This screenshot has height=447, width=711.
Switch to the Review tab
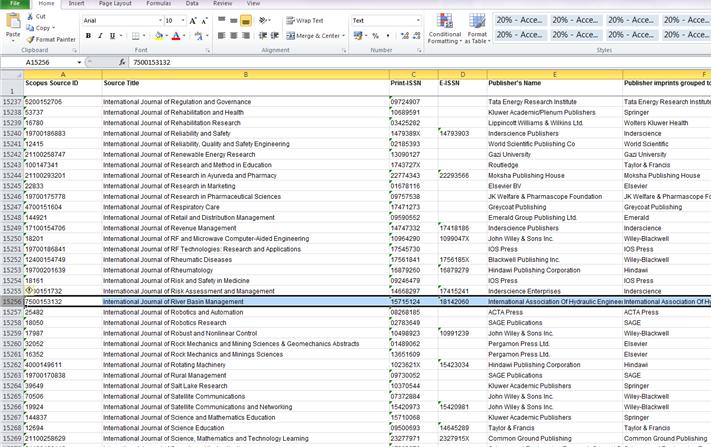click(x=223, y=4)
